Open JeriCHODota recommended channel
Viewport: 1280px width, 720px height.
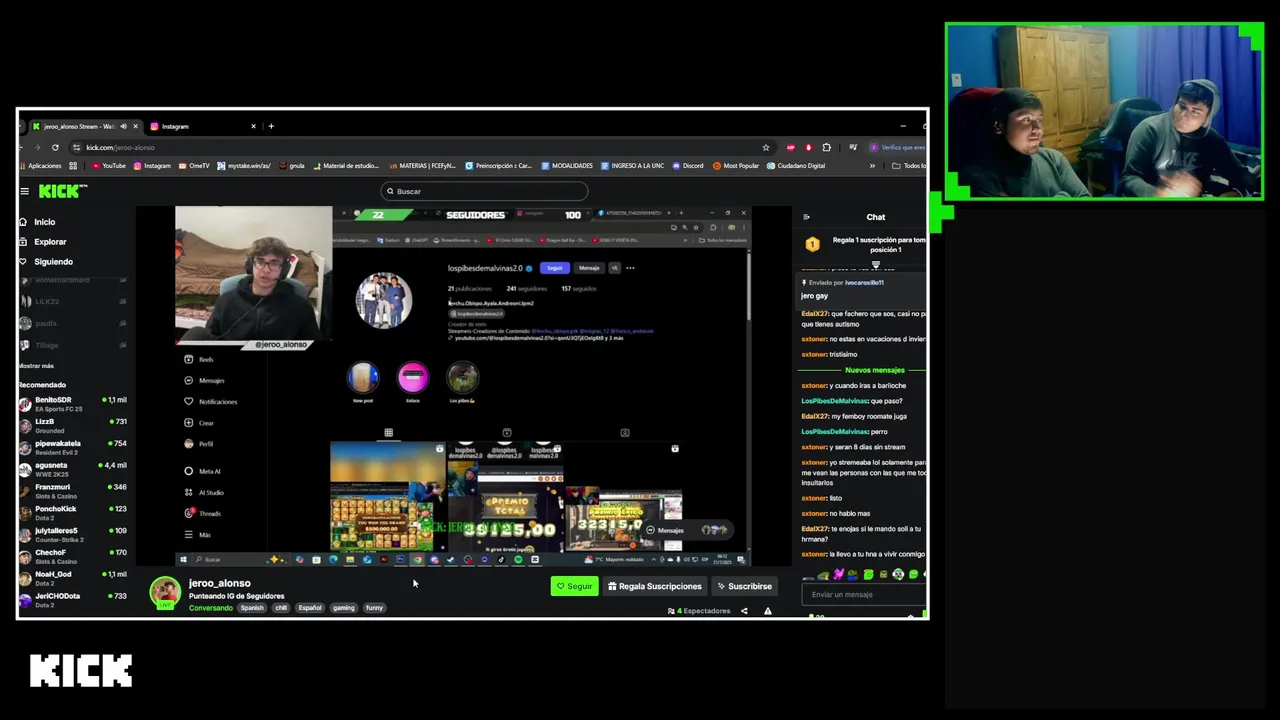pyautogui.click(x=72, y=600)
